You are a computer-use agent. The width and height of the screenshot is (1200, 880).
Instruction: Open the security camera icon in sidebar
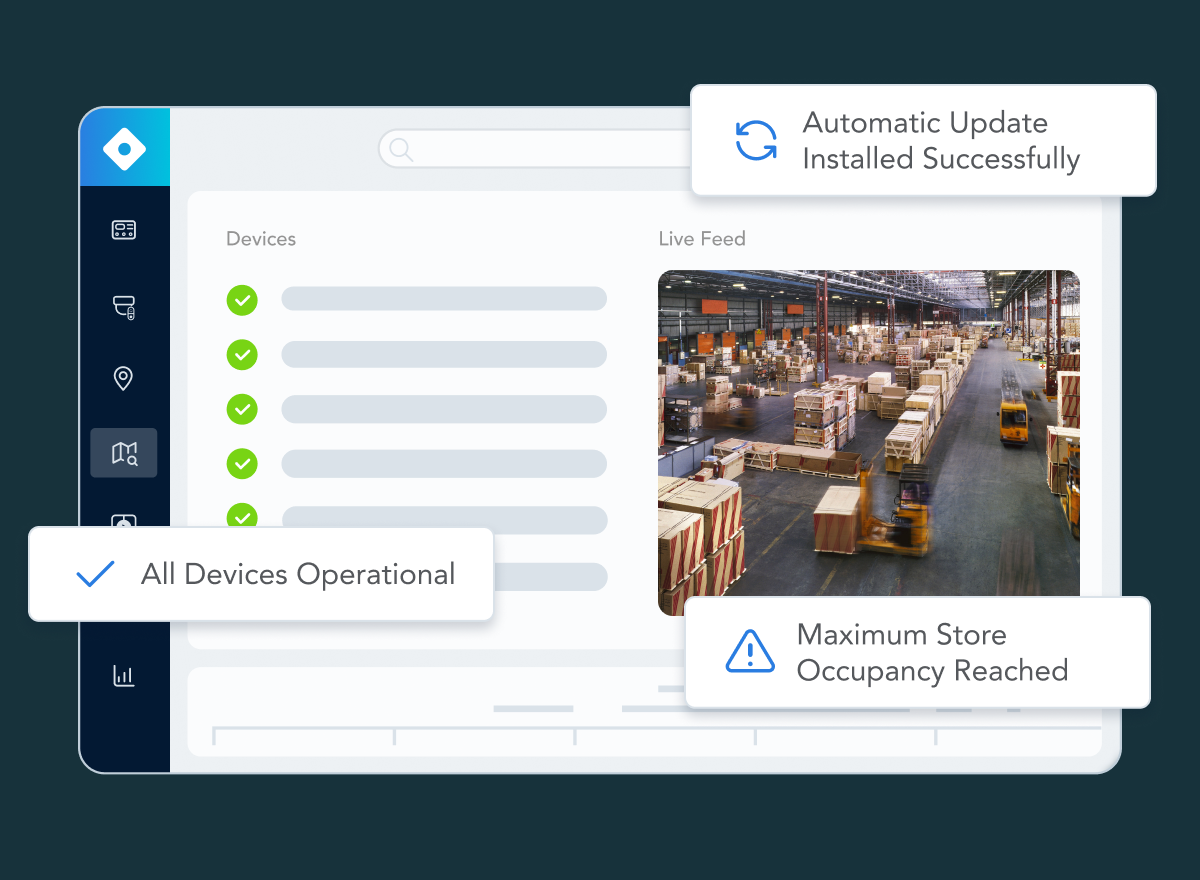tap(124, 306)
